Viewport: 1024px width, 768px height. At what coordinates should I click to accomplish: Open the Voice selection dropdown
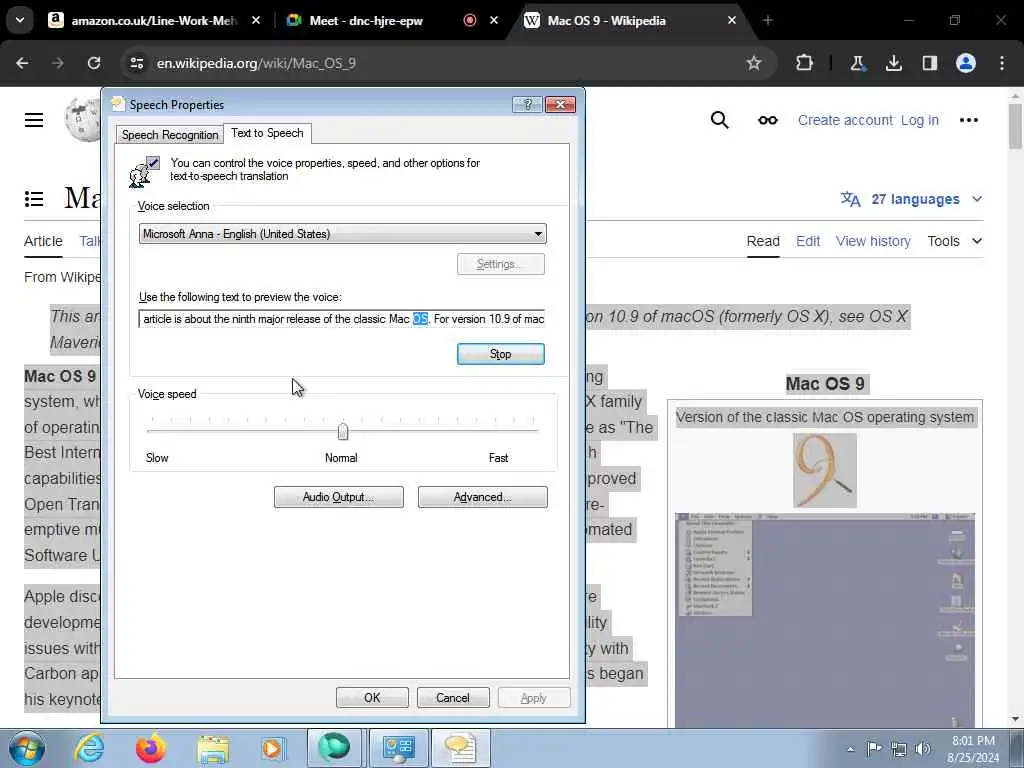pyautogui.click(x=342, y=234)
